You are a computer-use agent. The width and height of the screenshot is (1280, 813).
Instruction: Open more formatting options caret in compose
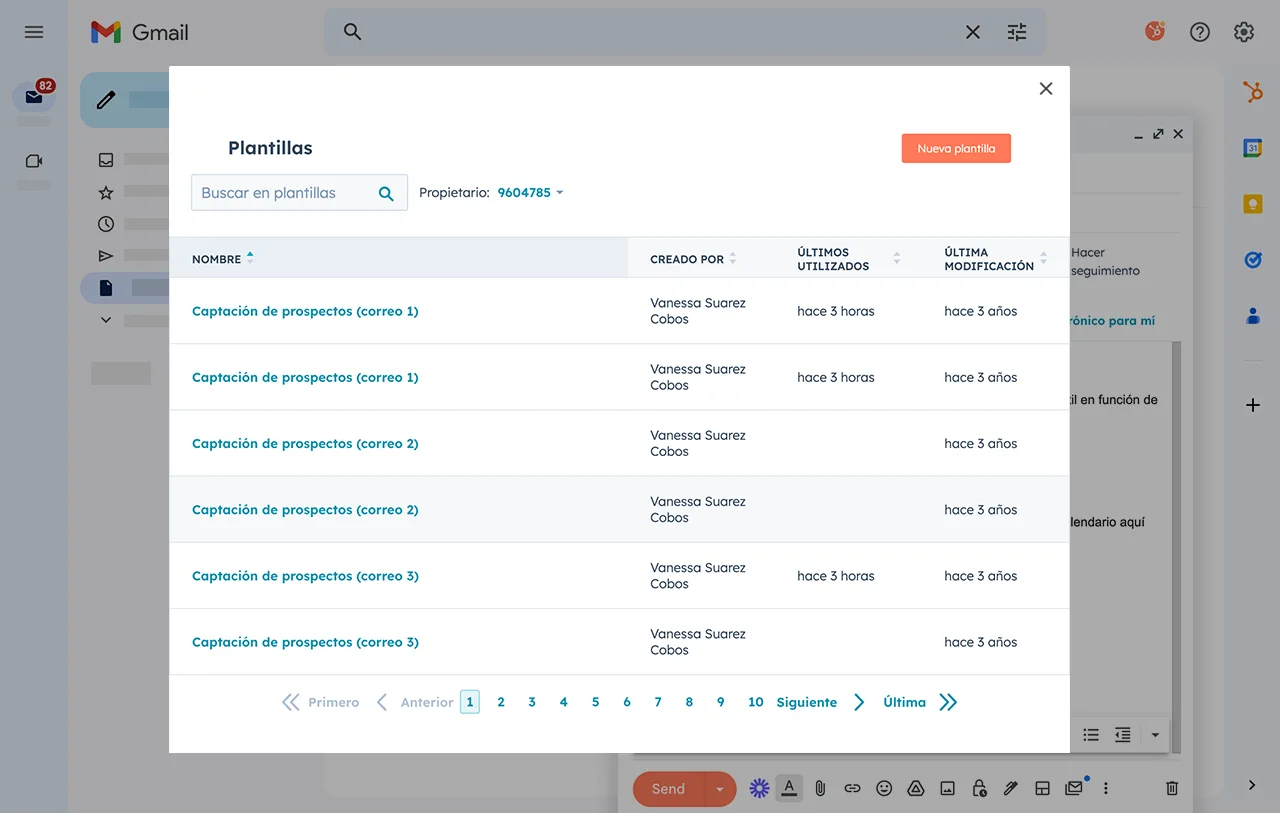click(x=1155, y=735)
